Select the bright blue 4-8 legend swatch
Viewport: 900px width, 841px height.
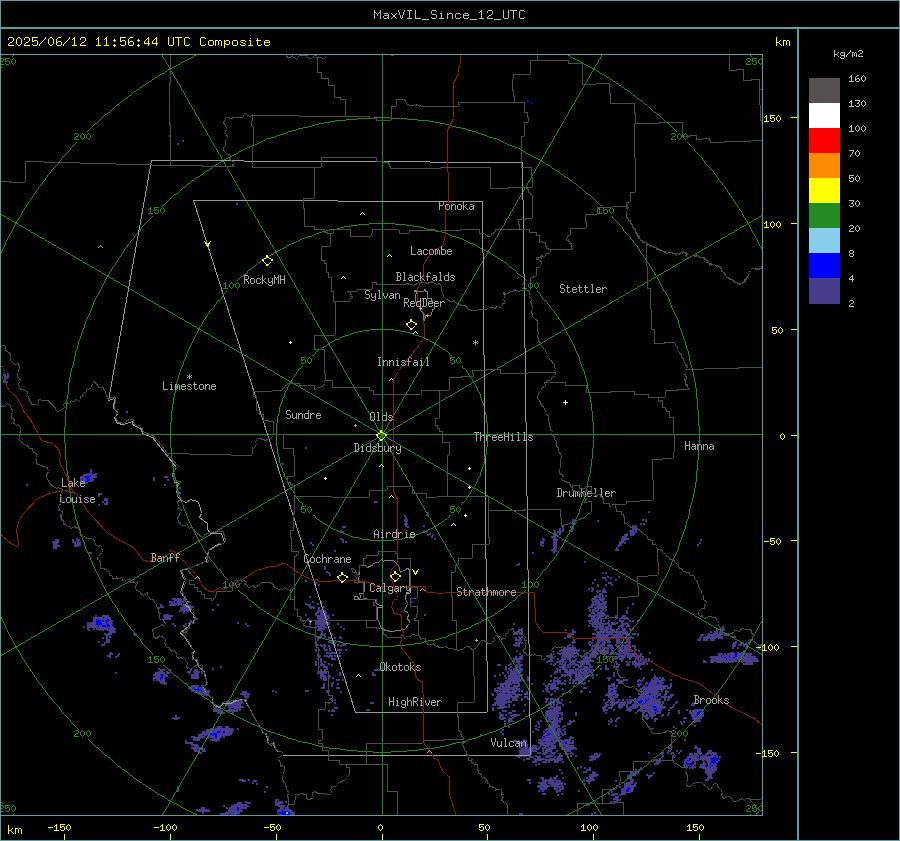click(824, 266)
